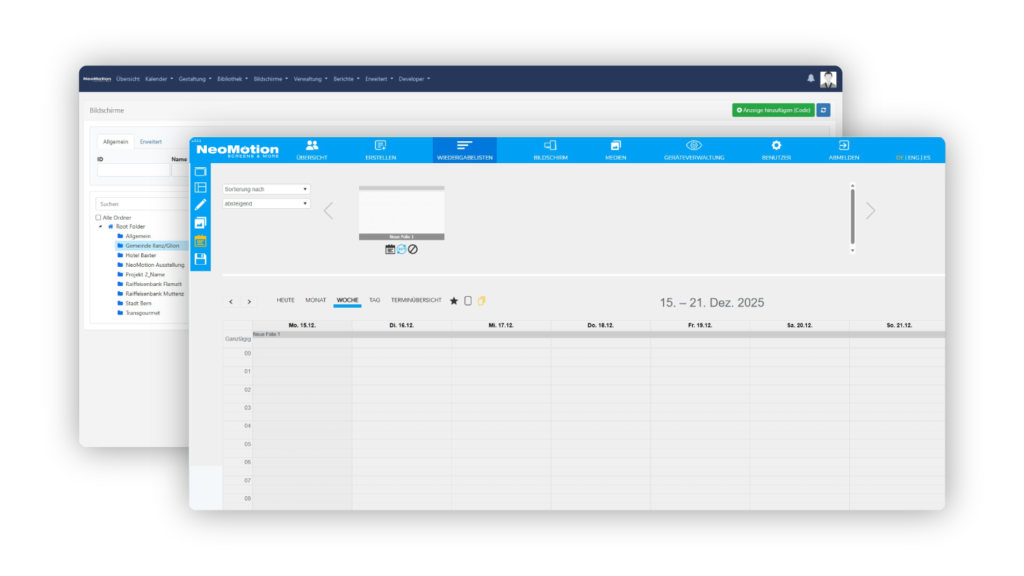Open Benutzer settings gear in top bar
Image resolution: width=1024 pixels, height=576 pixels.
coord(776,150)
